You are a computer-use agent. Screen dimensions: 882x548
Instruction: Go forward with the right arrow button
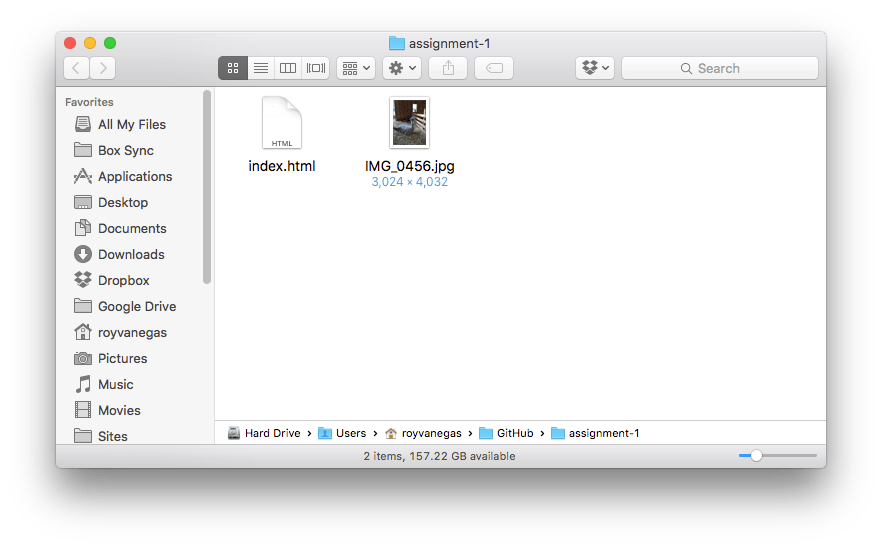point(103,68)
